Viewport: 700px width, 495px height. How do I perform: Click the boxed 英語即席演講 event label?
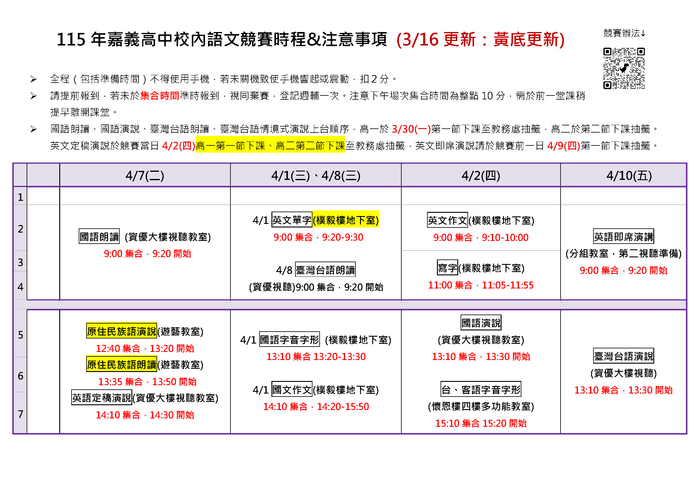623,237
